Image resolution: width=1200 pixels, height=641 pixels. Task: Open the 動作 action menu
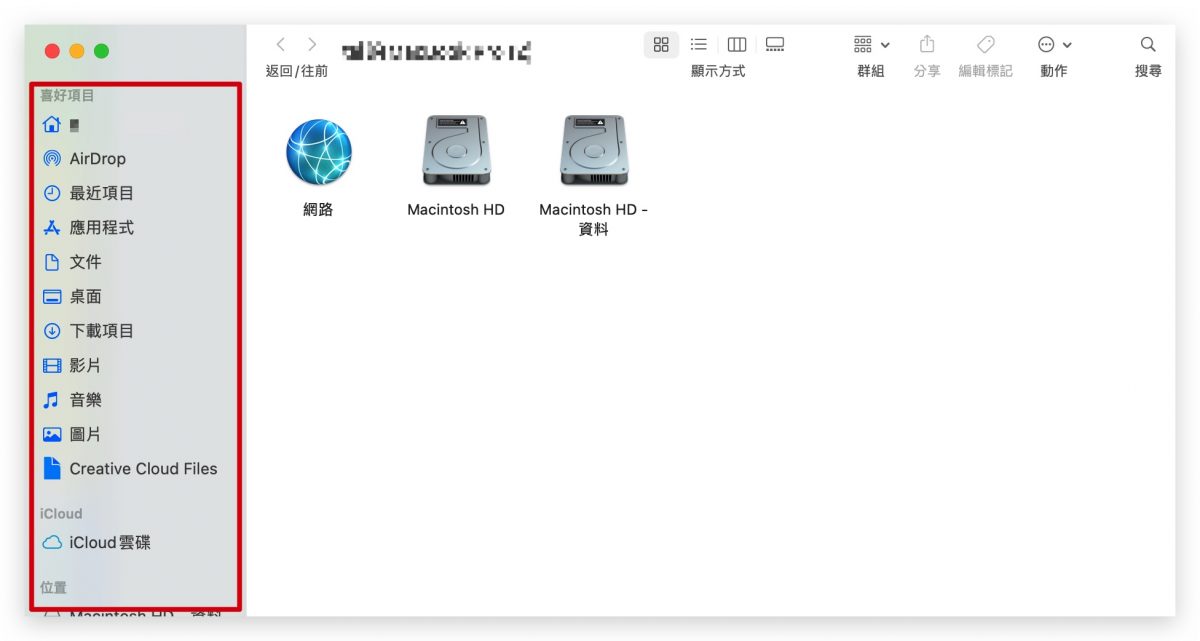pos(1054,45)
